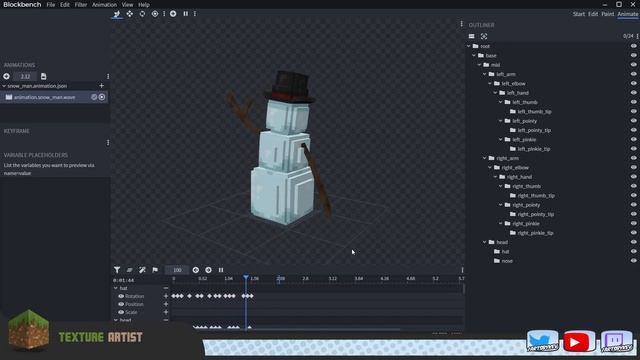Toggle visibility of the base group

point(633,56)
